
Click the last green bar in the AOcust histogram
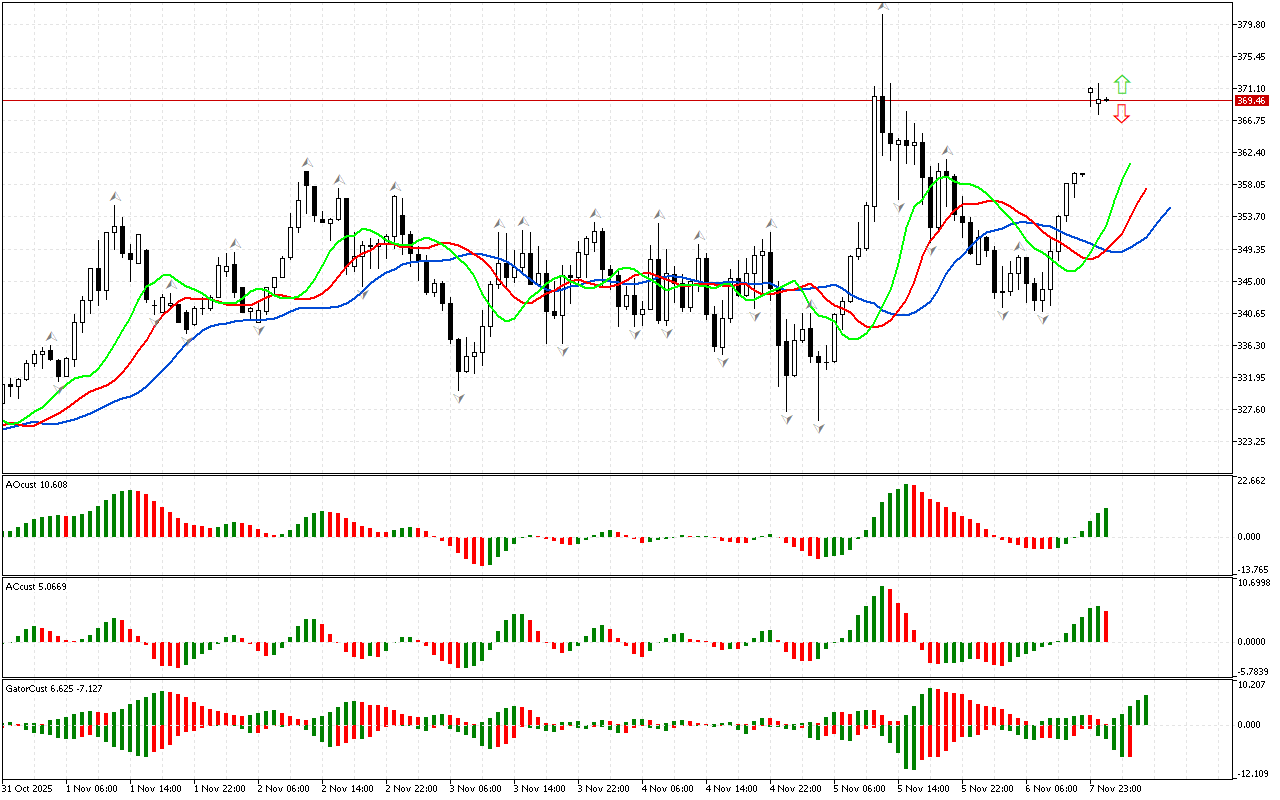[1105, 522]
